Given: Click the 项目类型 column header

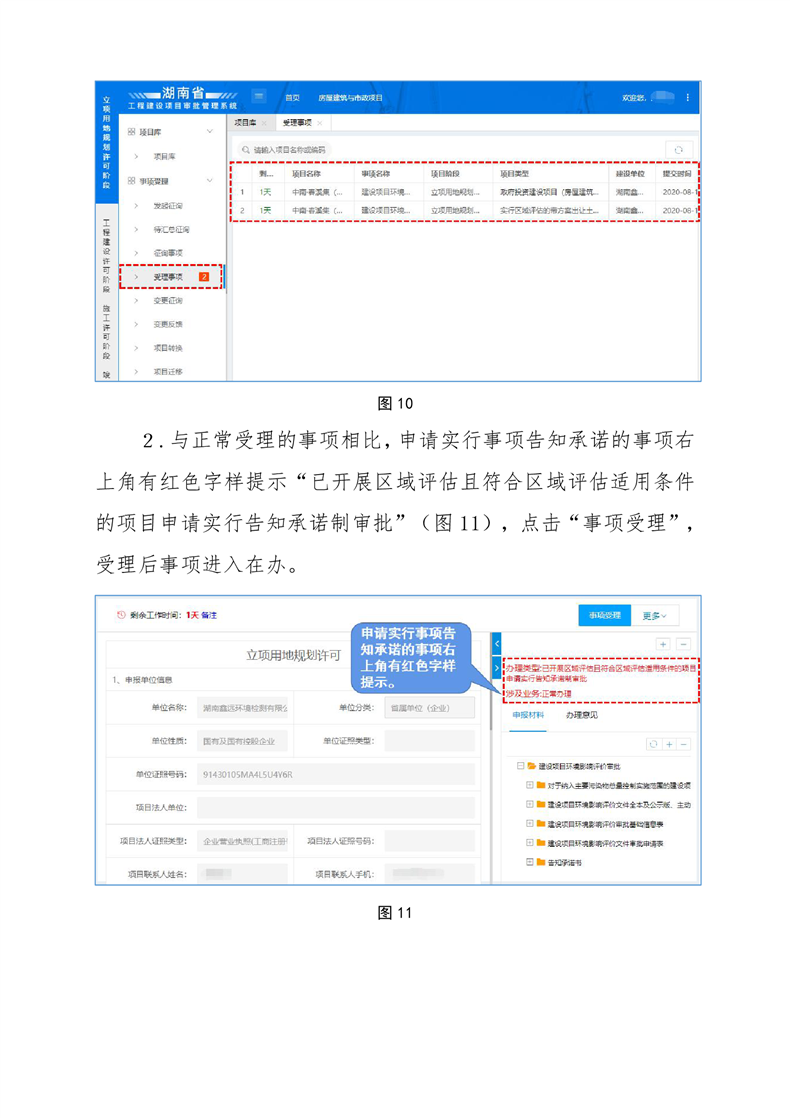Looking at the screenshot, I should [x=514, y=174].
